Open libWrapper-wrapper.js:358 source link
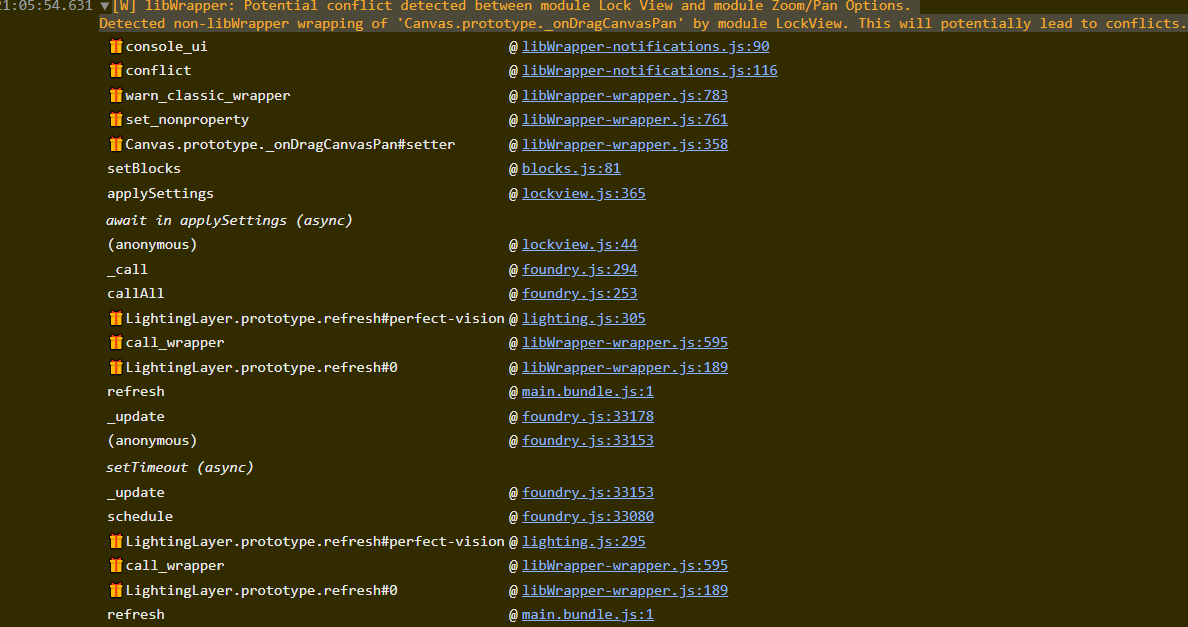Viewport: 1188px width, 627px height. tap(625, 144)
